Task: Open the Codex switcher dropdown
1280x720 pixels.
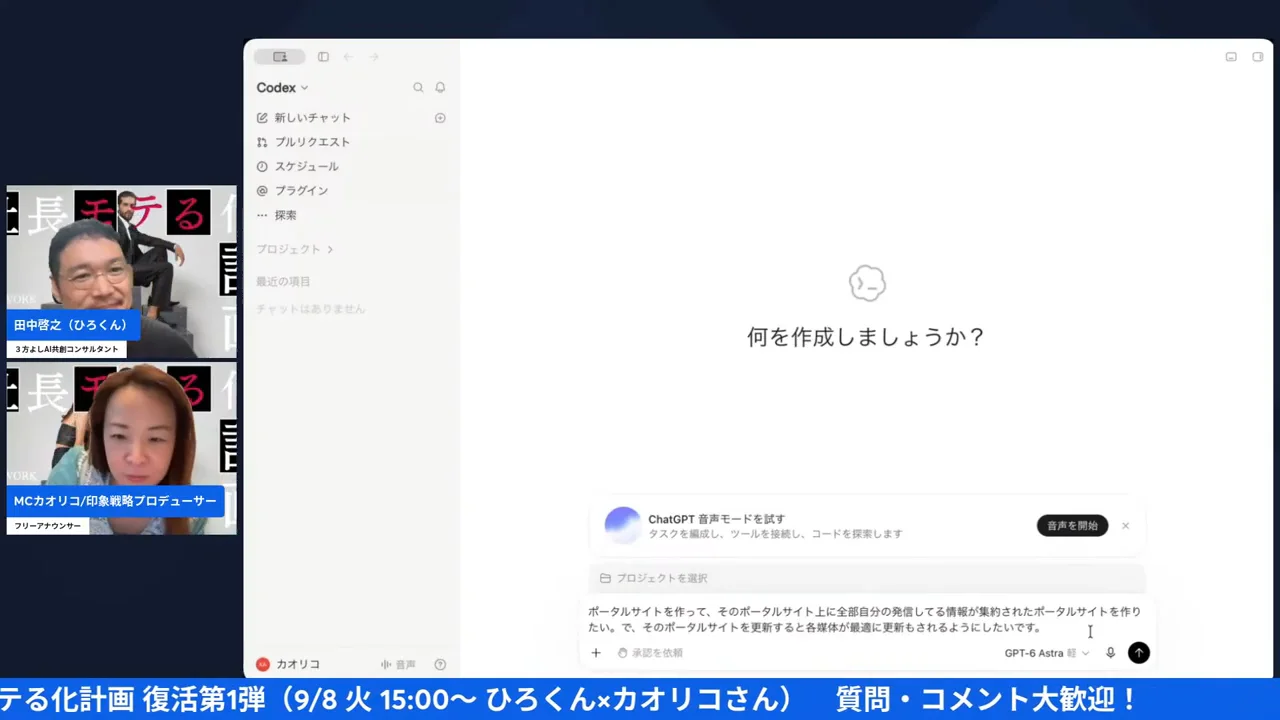Action: pyautogui.click(x=282, y=88)
